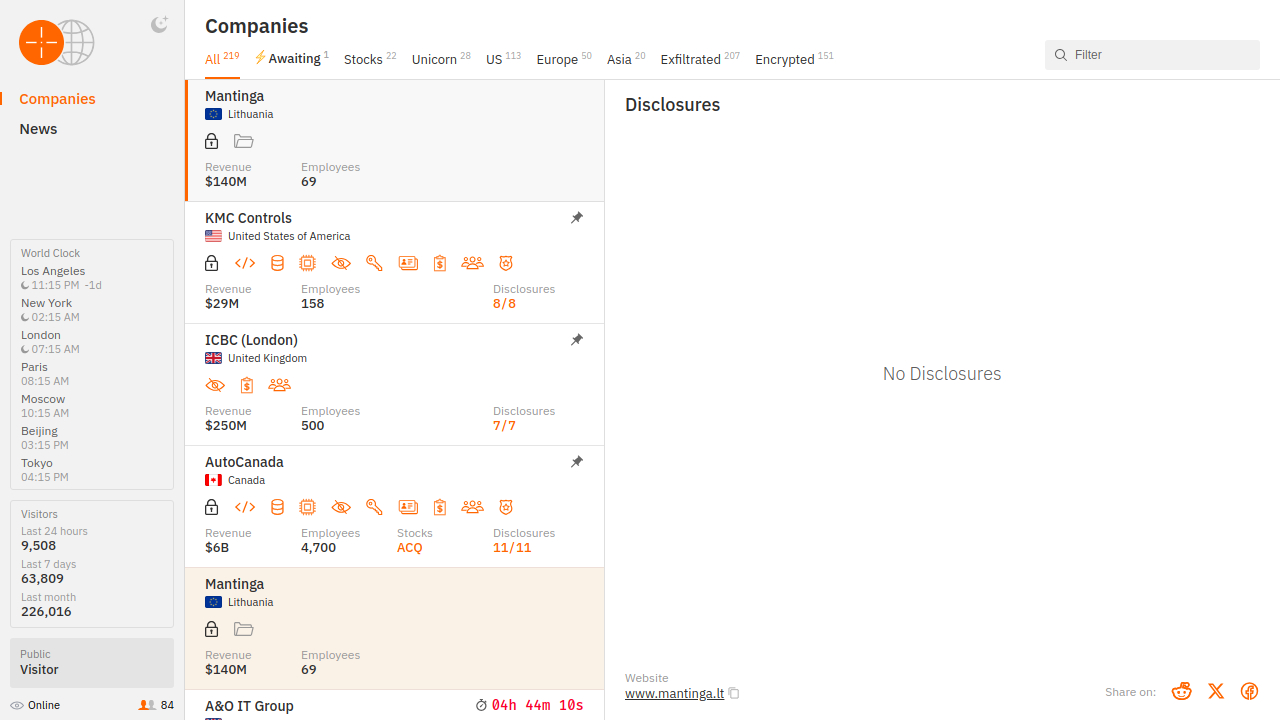Expand the ICBC (London) 7/7 disclosures

pyautogui.click(x=504, y=426)
